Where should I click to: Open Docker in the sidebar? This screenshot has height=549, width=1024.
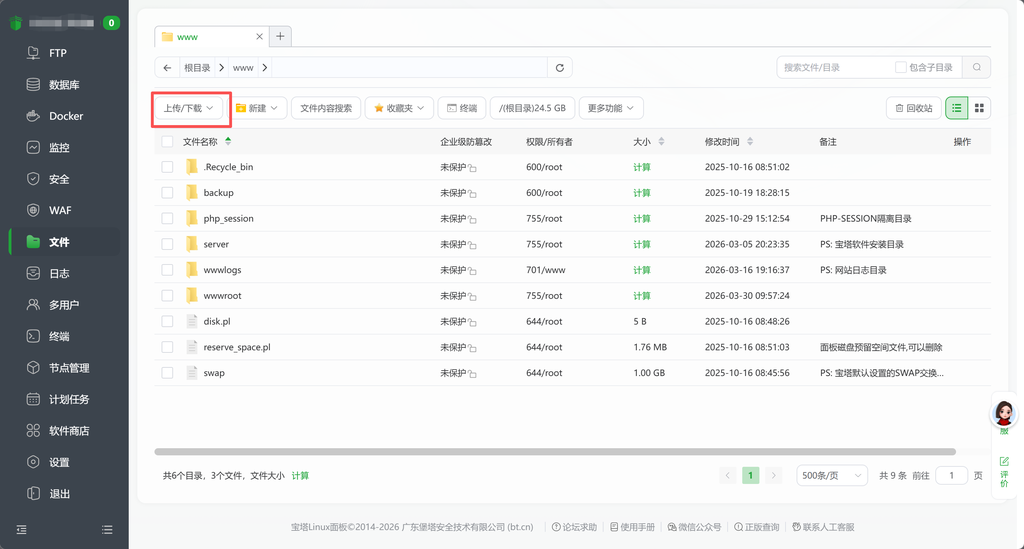click(66, 116)
